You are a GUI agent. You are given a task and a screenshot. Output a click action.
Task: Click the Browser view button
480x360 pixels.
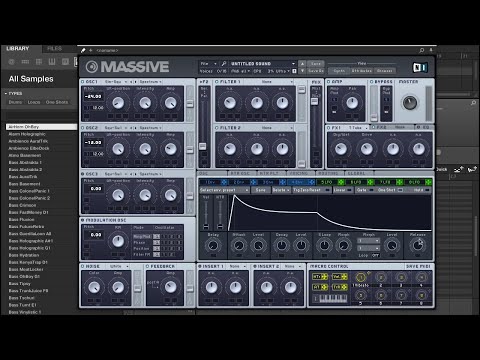click(384, 71)
